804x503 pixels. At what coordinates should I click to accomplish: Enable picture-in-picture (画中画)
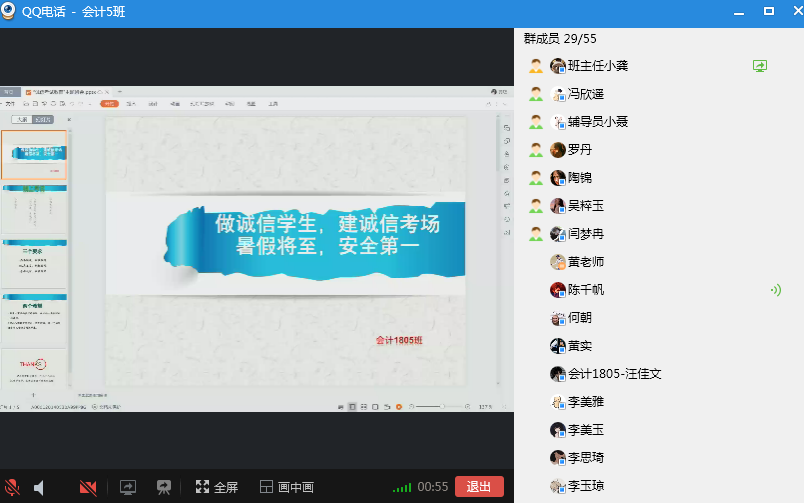[286, 487]
